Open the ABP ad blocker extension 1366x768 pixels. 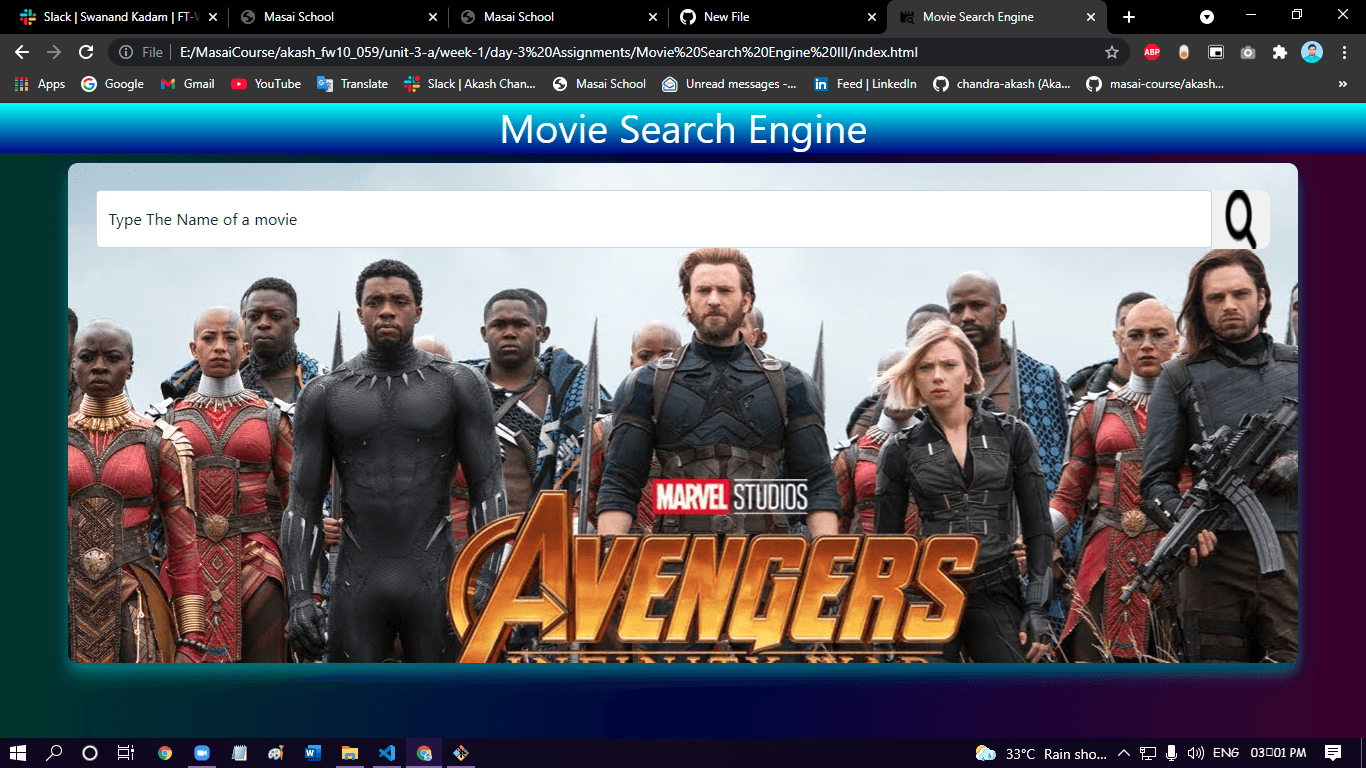click(x=1151, y=52)
